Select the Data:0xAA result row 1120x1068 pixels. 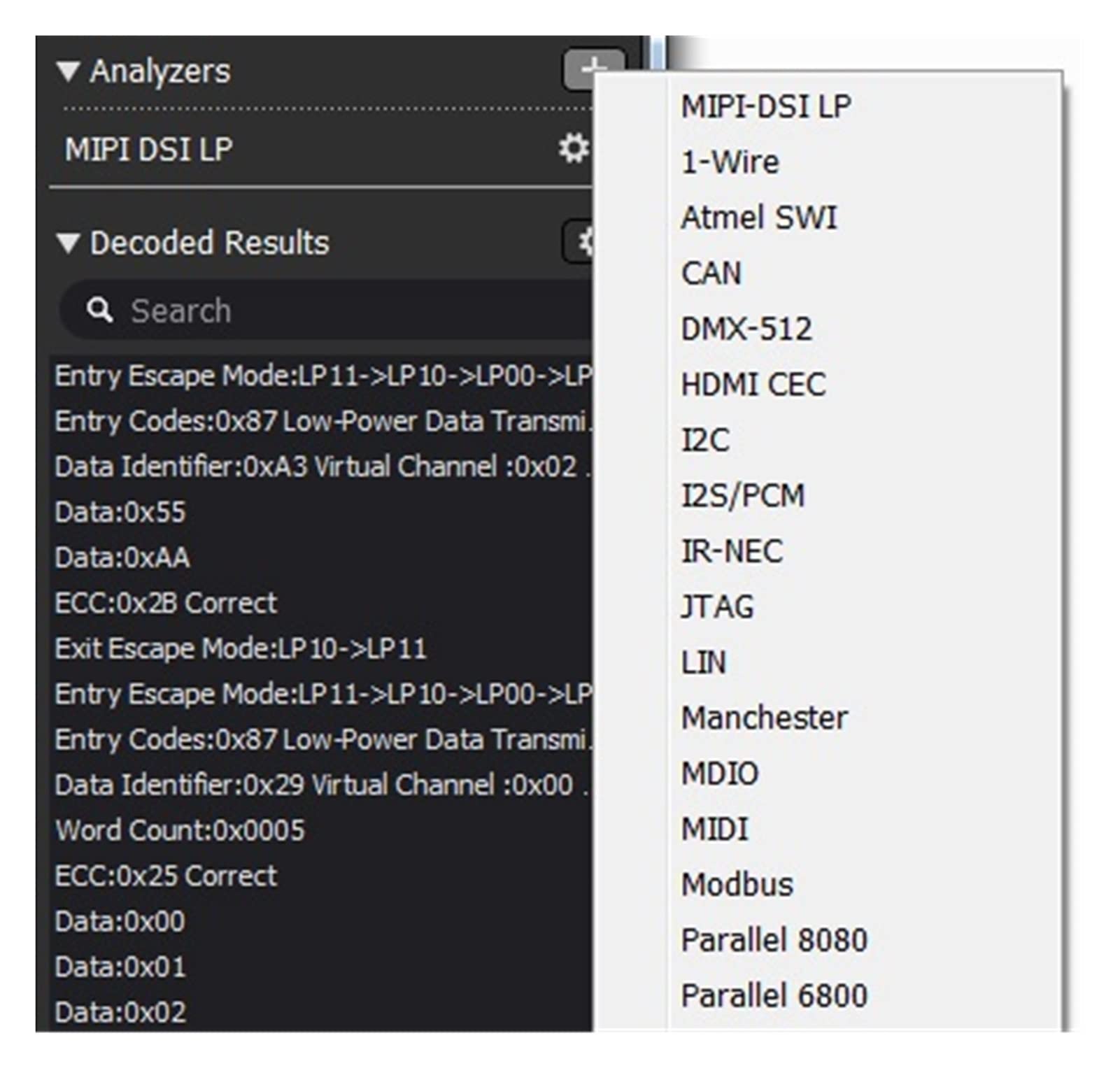coord(322,557)
